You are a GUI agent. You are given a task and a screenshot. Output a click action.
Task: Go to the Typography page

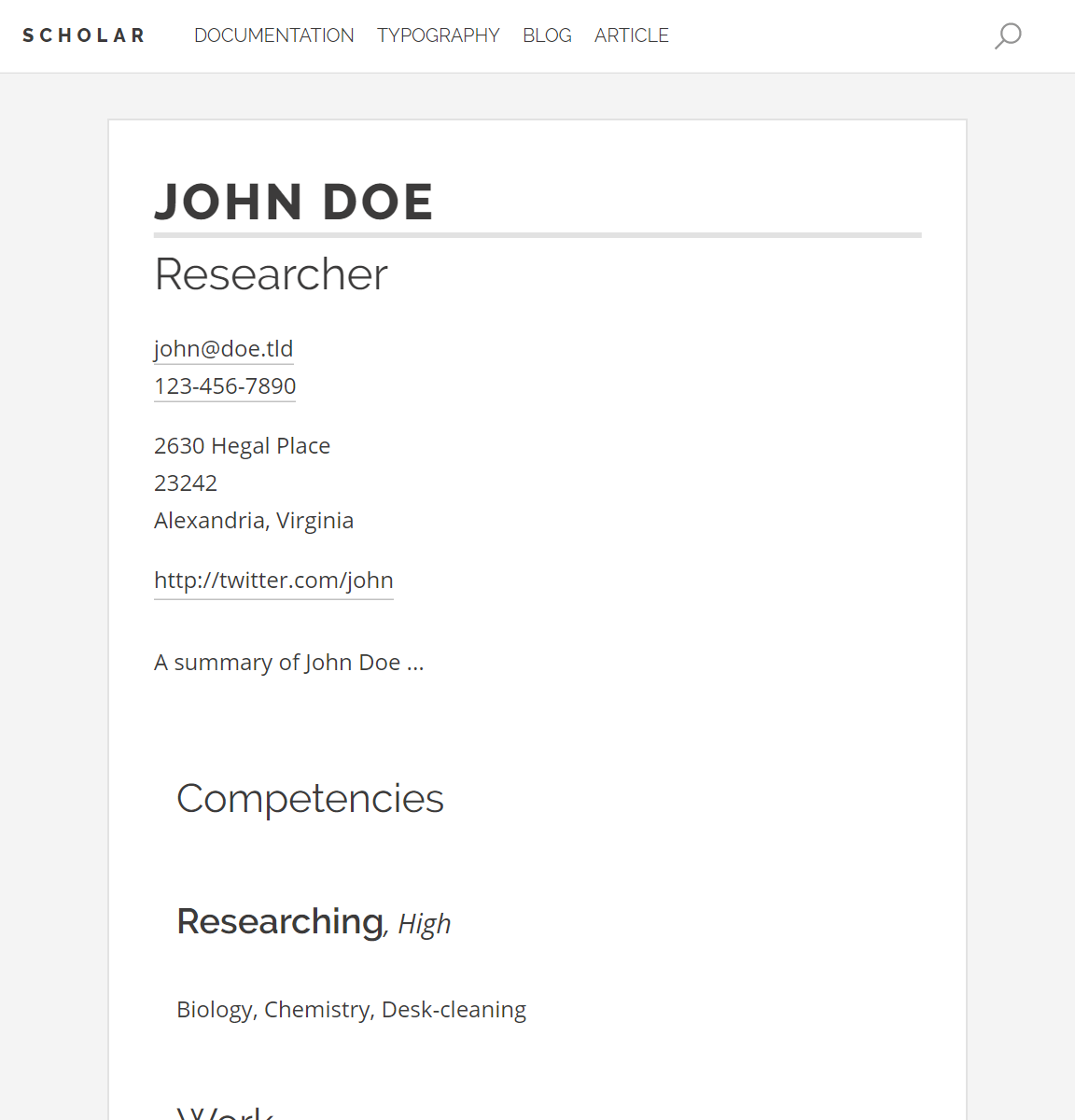[439, 35]
